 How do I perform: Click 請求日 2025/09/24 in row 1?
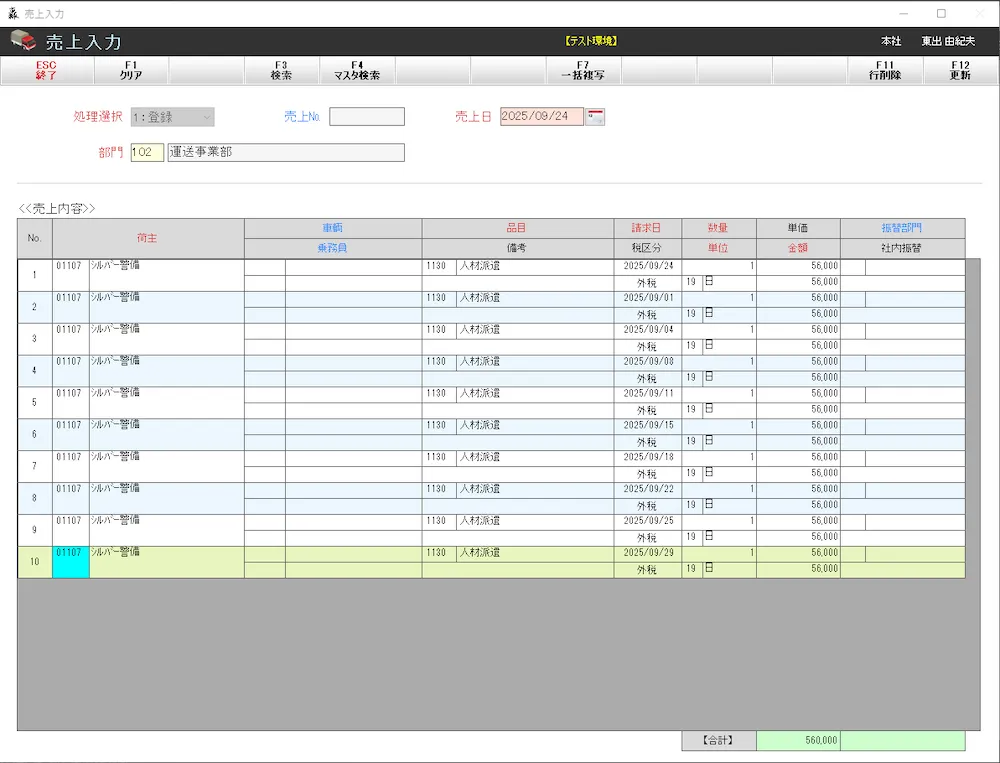click(648, 267)
